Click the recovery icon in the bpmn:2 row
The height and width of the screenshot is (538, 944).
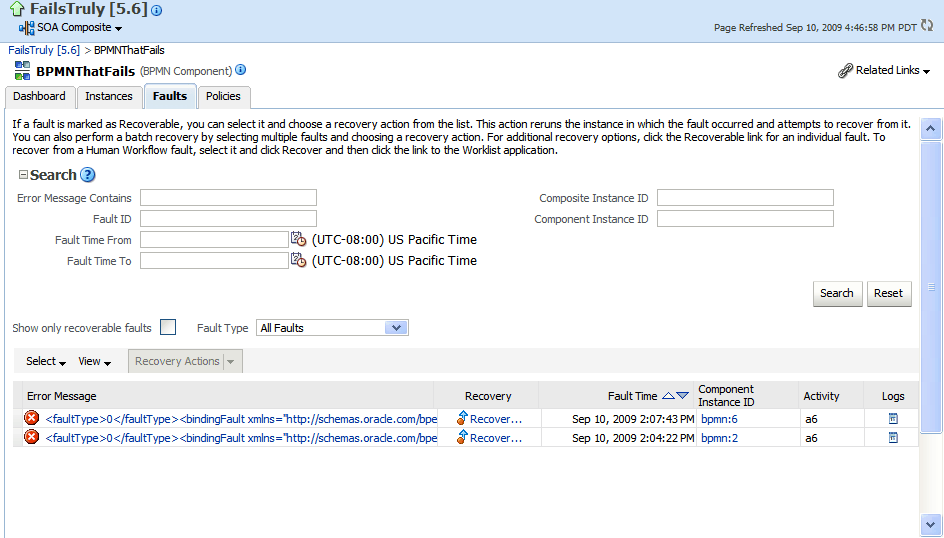(462, 438)
